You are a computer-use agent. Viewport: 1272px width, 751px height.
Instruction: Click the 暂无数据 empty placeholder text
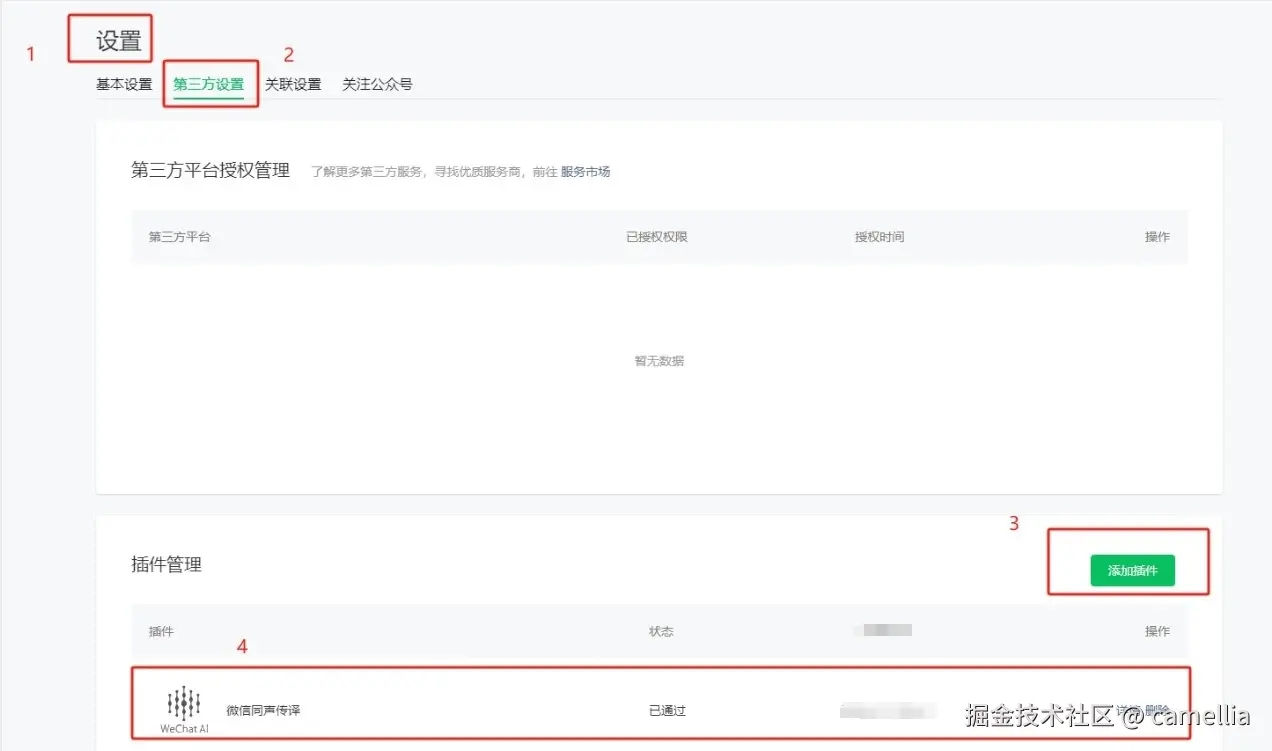click(x=659, y=361)
